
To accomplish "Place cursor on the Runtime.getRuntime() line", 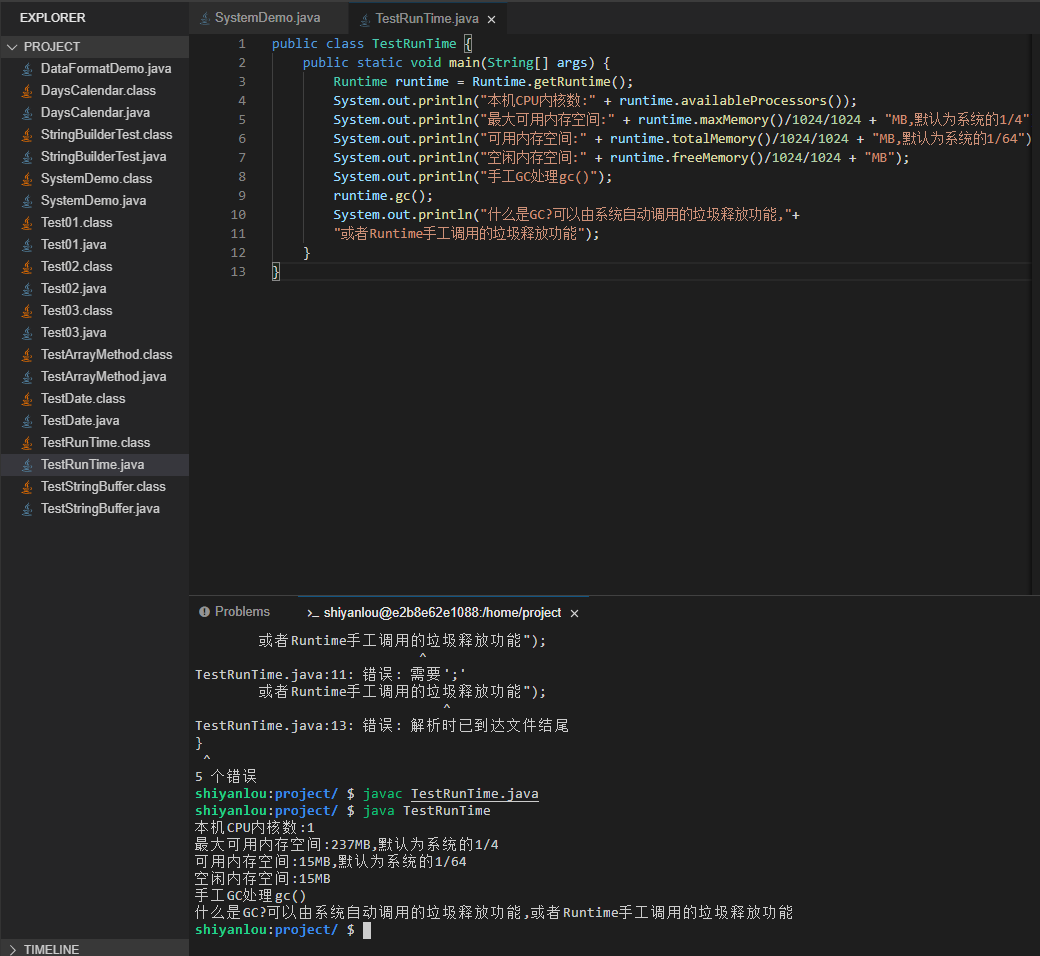I will pyautogui.click(x=483, y=82).
